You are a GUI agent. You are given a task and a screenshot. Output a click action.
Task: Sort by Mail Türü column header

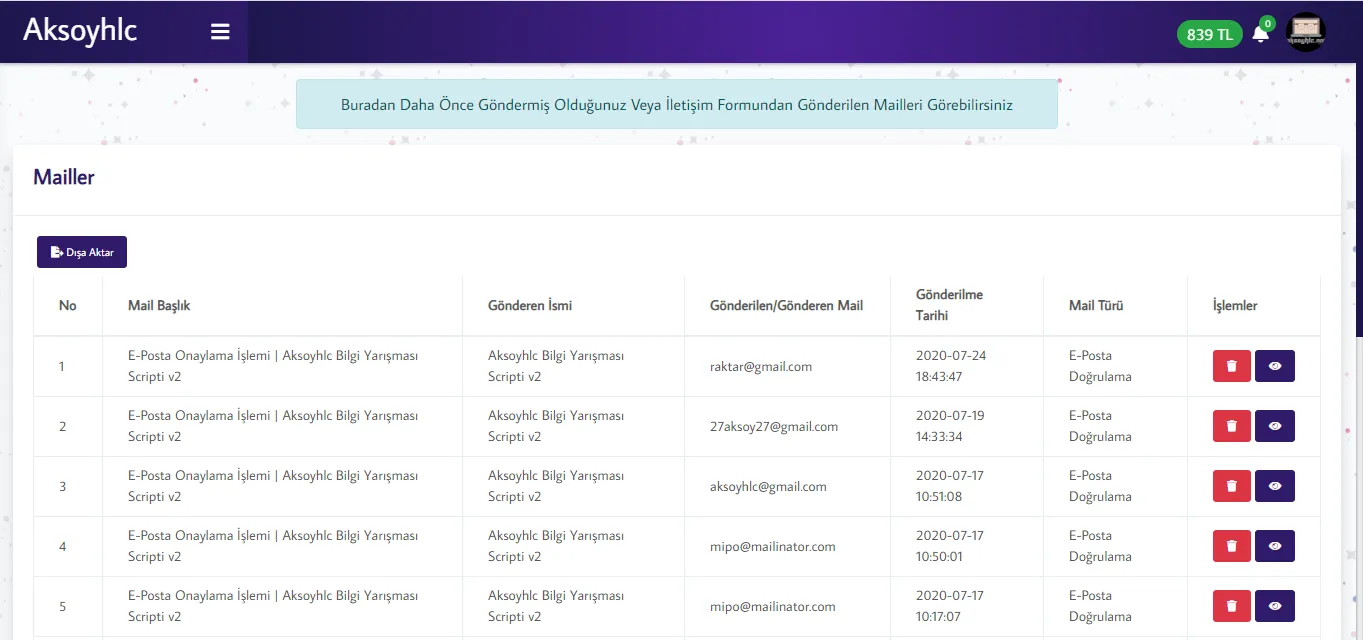tap(1115, 305)
